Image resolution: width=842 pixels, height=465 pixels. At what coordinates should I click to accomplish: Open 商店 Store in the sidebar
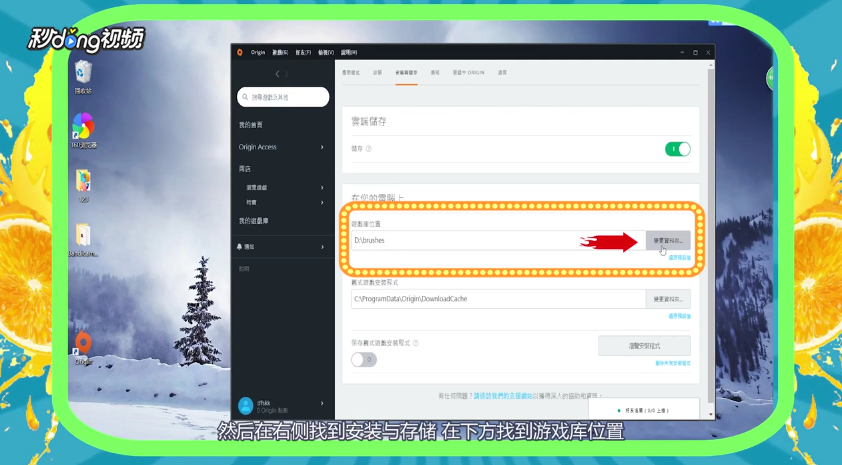245,169
